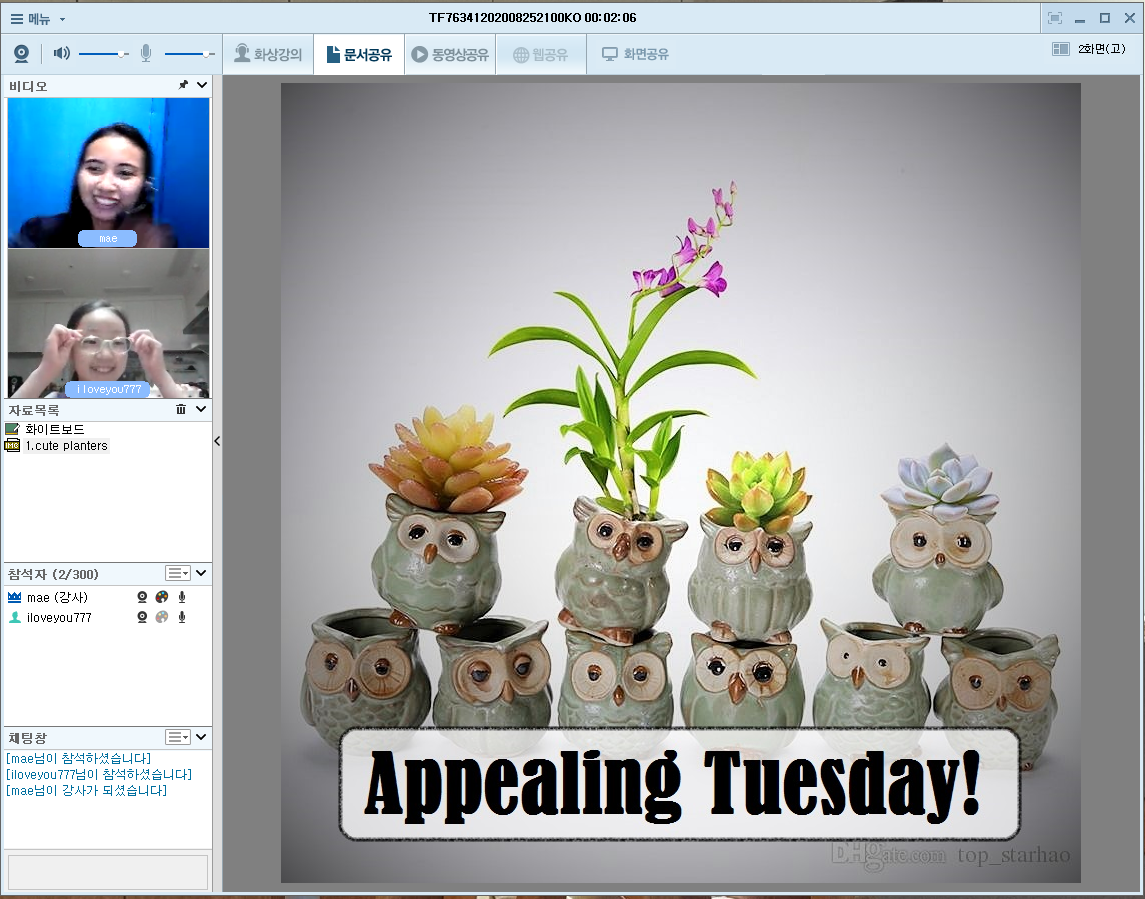Toggle the microphone icon in the toolbar
The image size is (1145, 899).
pos(146,54)
